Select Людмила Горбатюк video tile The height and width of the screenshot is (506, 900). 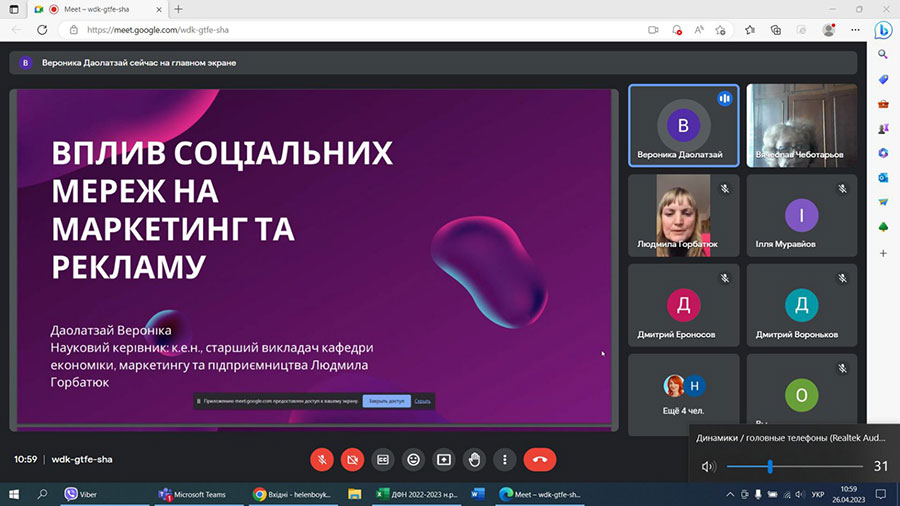pyautogui.click(x=684, y=216)
